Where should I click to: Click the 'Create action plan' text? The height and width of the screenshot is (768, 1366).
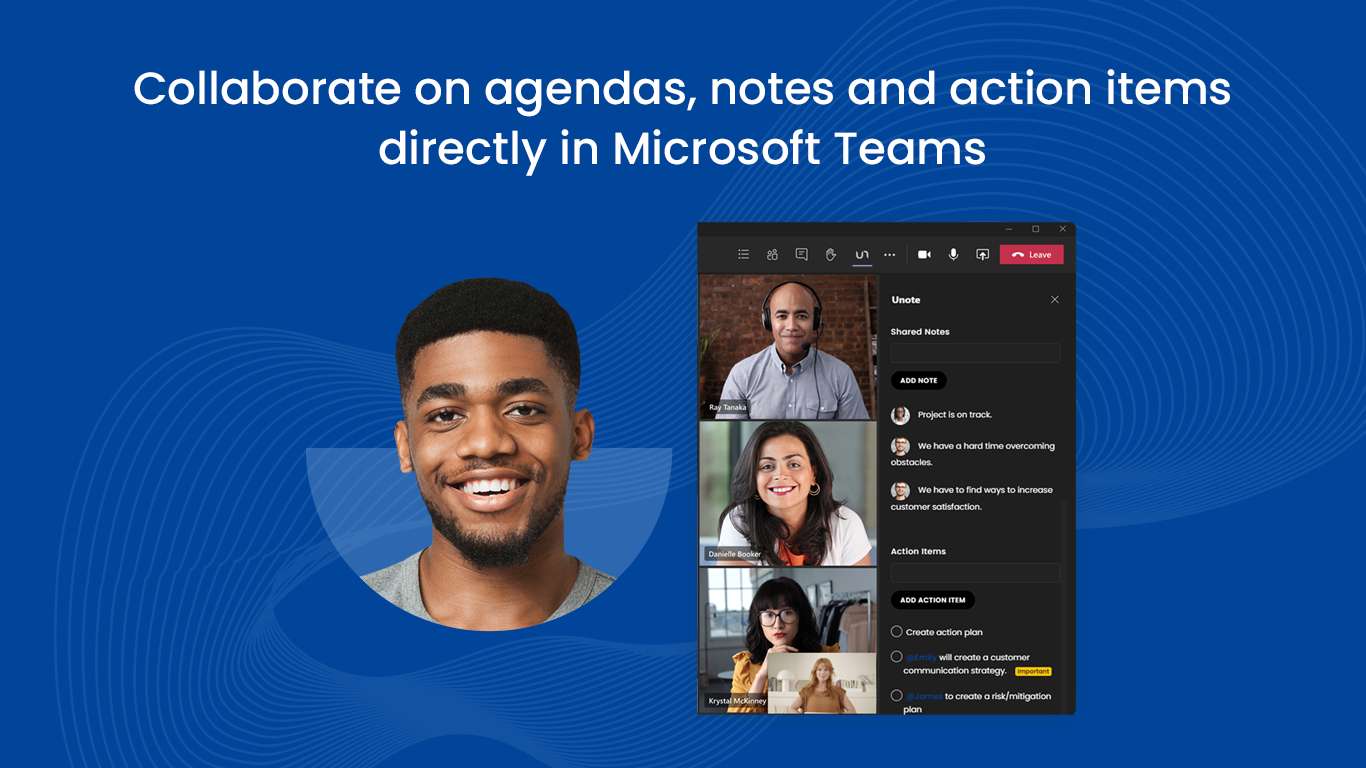[x=944, y=632]
